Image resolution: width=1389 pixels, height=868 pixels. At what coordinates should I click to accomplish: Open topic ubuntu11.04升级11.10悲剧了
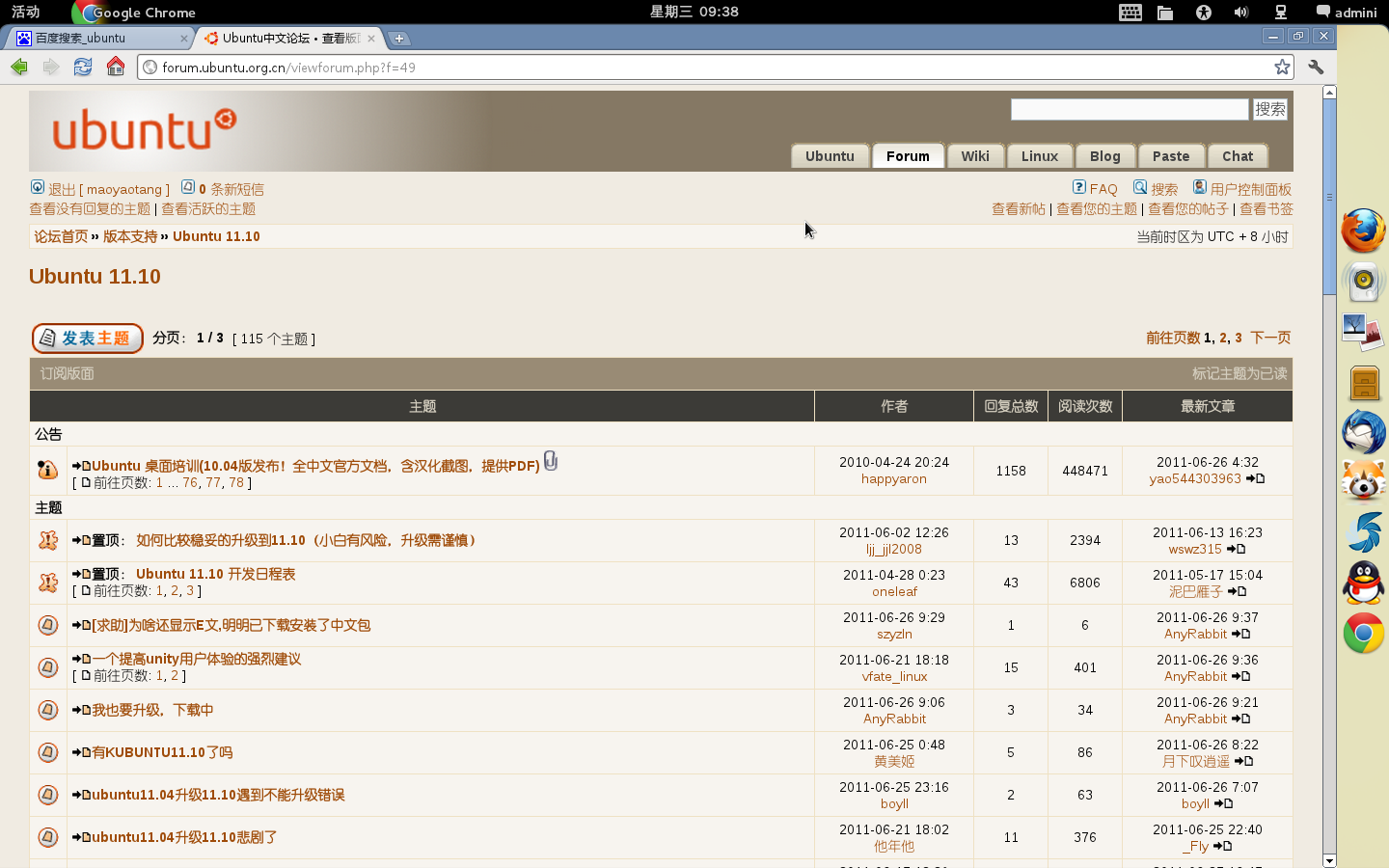click(x=184, y=837)
